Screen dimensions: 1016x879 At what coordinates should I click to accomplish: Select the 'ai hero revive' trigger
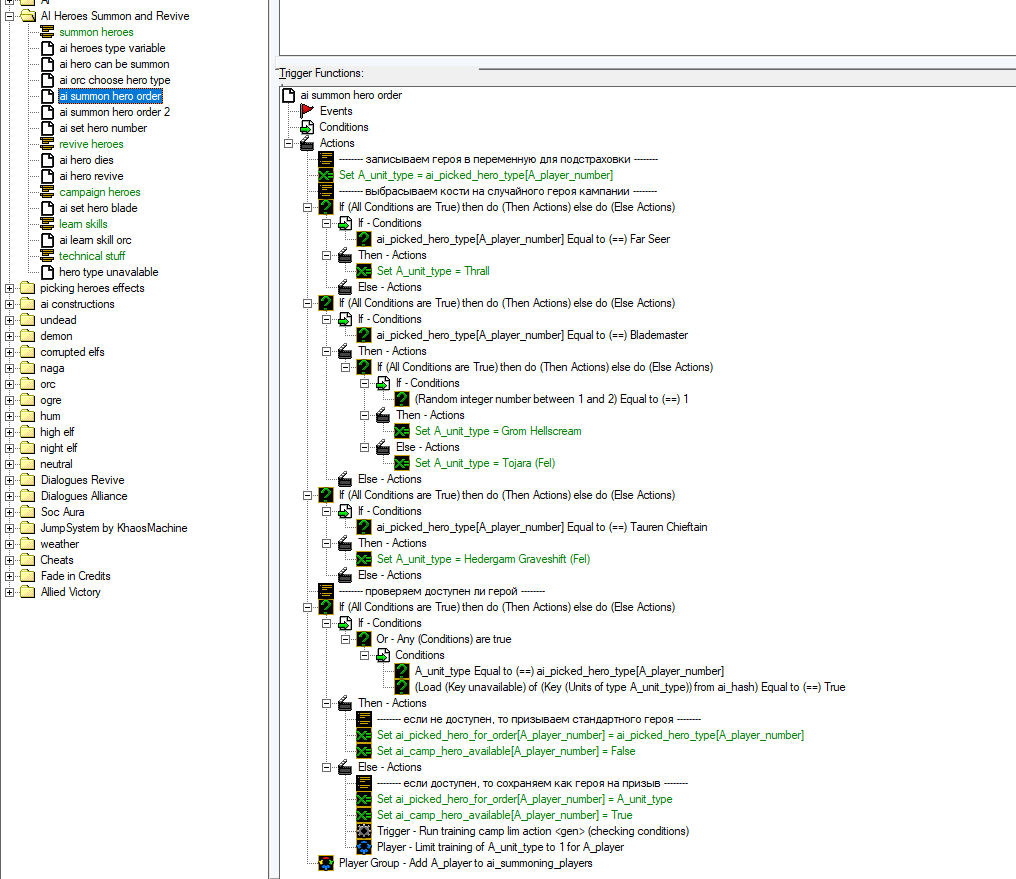(x=91, y=176)
